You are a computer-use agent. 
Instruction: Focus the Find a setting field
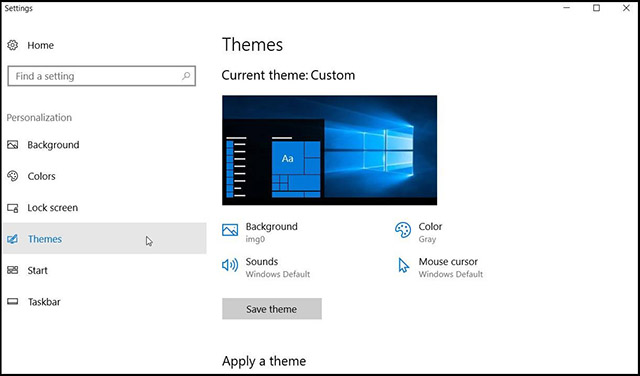(102, 76)
